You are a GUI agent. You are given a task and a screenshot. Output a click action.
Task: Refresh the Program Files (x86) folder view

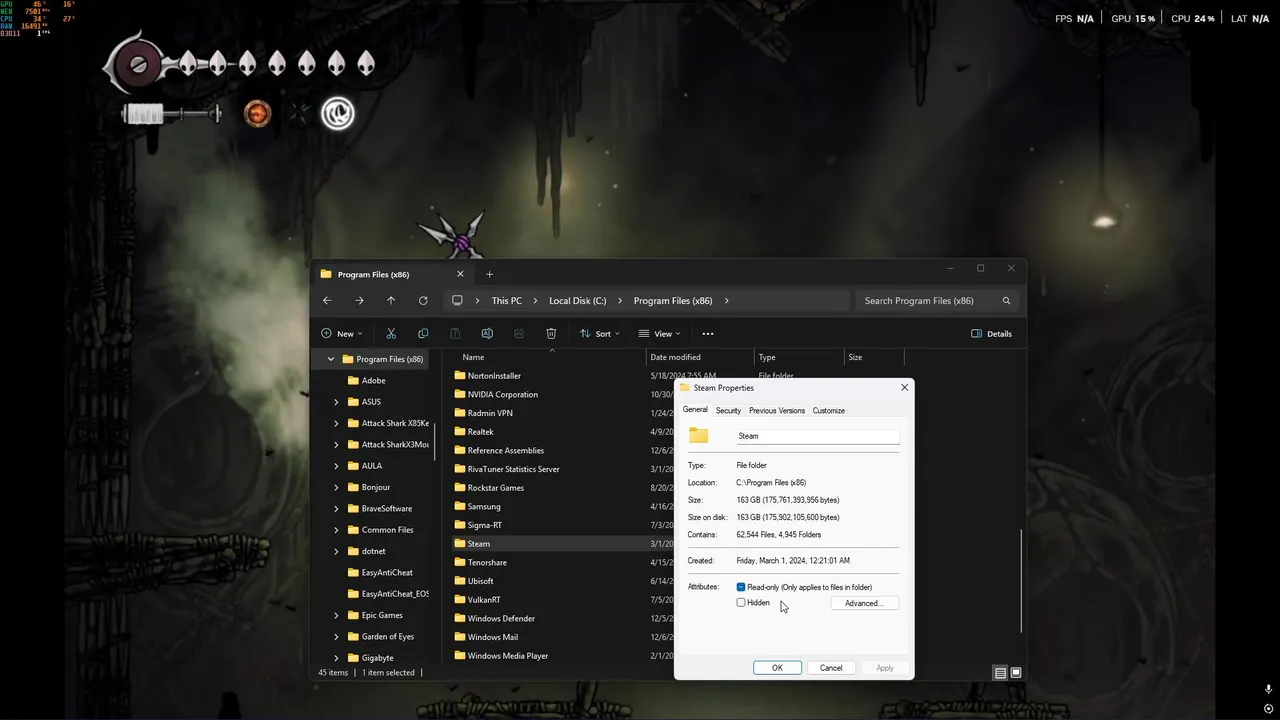(423, 301)
